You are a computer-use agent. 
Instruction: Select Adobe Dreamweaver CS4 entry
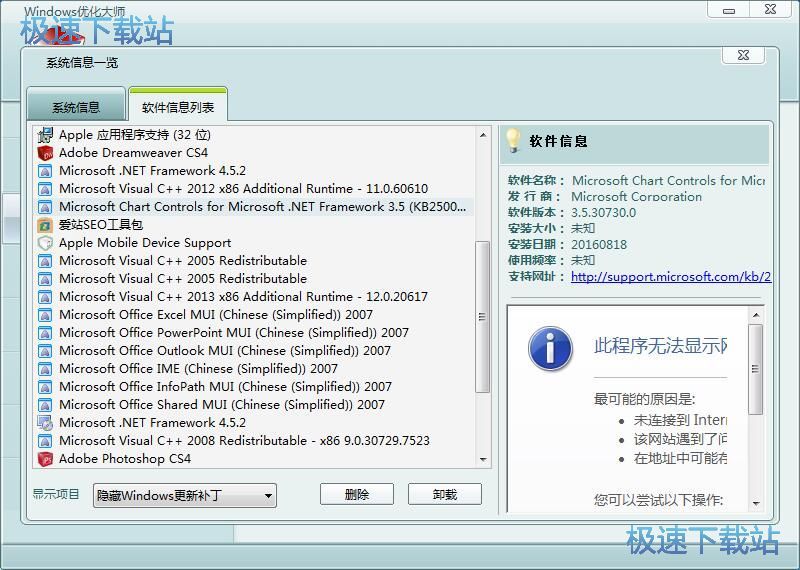pos(133,153)
